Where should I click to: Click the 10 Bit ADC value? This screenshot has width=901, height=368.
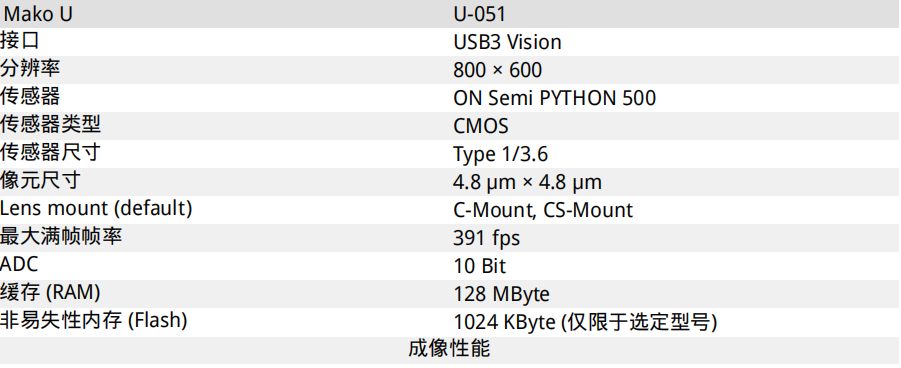[x=479, y=266]
